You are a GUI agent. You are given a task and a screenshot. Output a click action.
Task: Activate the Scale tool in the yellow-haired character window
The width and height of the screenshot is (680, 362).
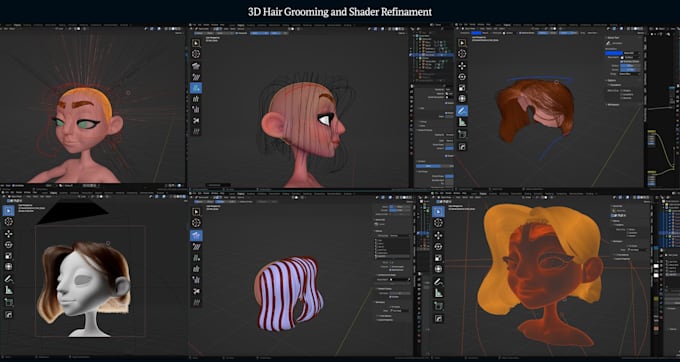click(438, 258)
